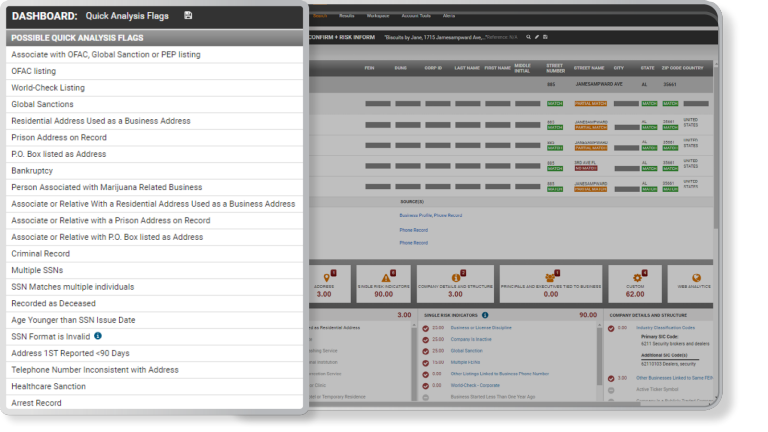Switch to the Results tab

(348, 16)
